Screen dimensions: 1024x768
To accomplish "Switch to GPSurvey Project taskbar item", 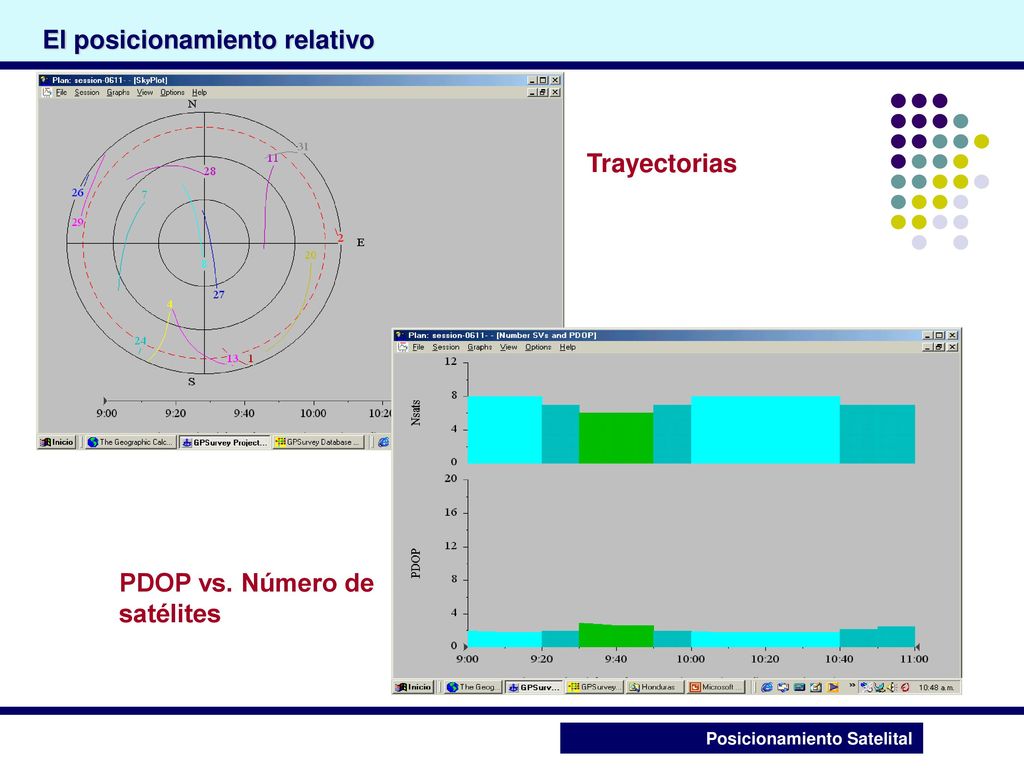I will [x=225, y=442].
